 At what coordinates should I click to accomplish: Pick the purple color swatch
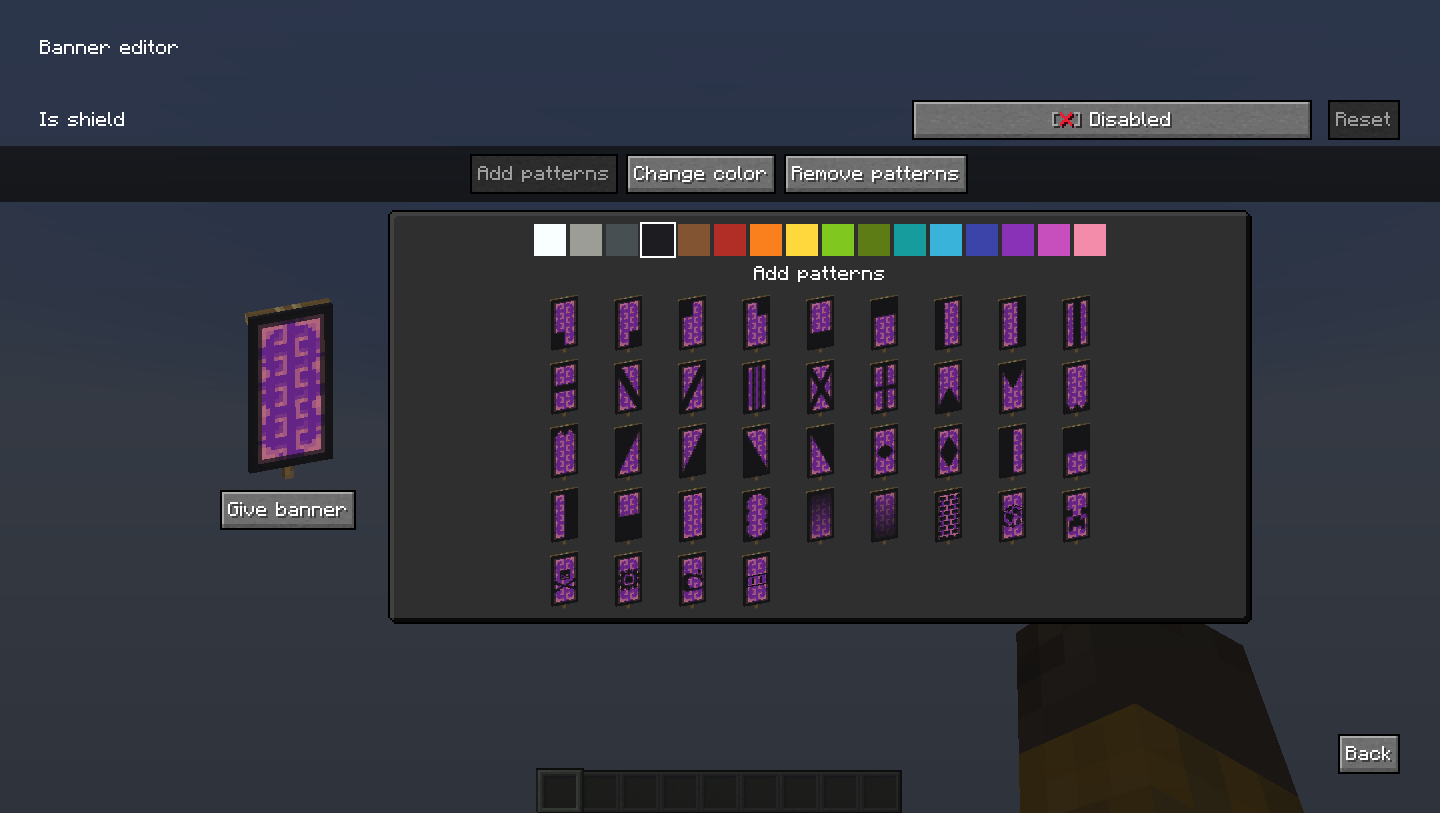(1018, 240)
